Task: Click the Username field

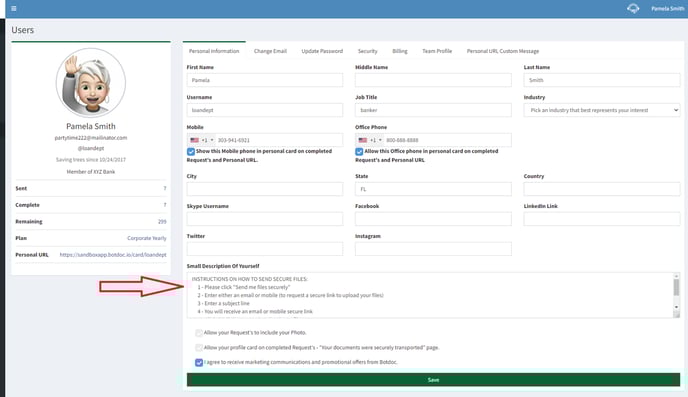Action: click(x=265, y=110)
